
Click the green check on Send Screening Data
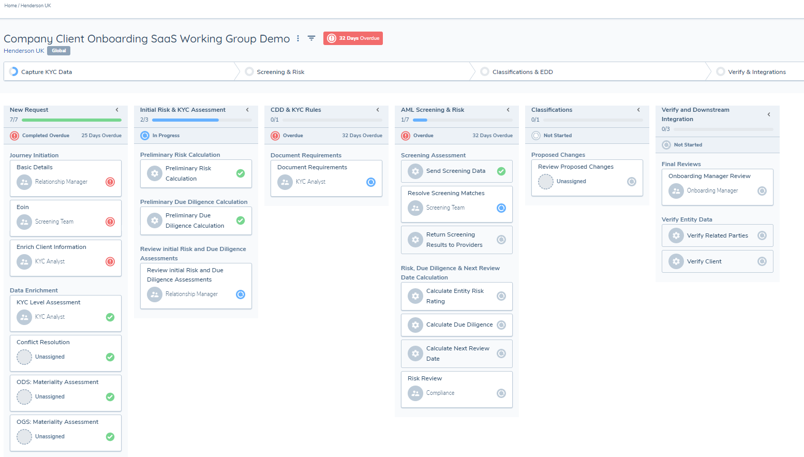[x=501, y=171]
